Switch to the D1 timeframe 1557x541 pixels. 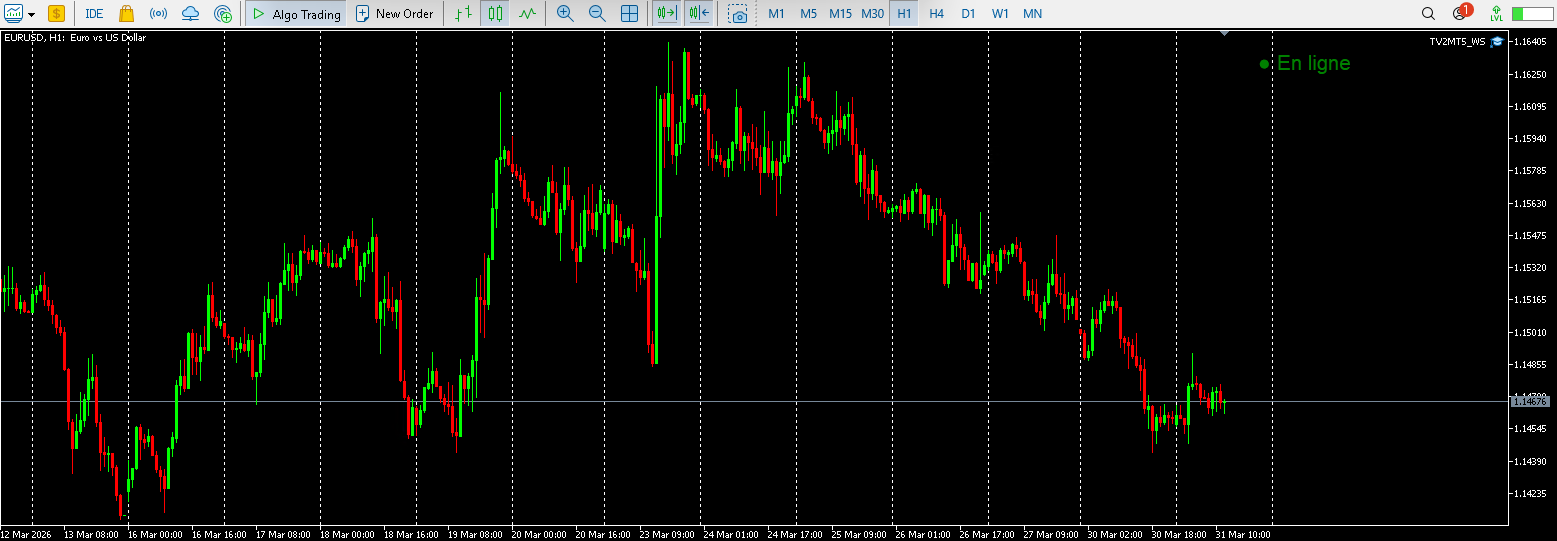(x=968, y=14)
